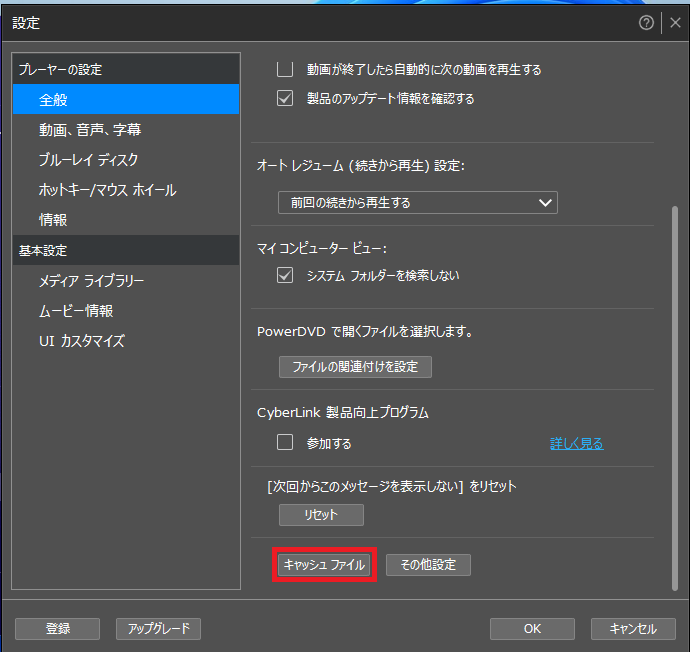The image size is (690, 652).
Task: Select 全般 in the settings sidebar
Action: point(126,99)
